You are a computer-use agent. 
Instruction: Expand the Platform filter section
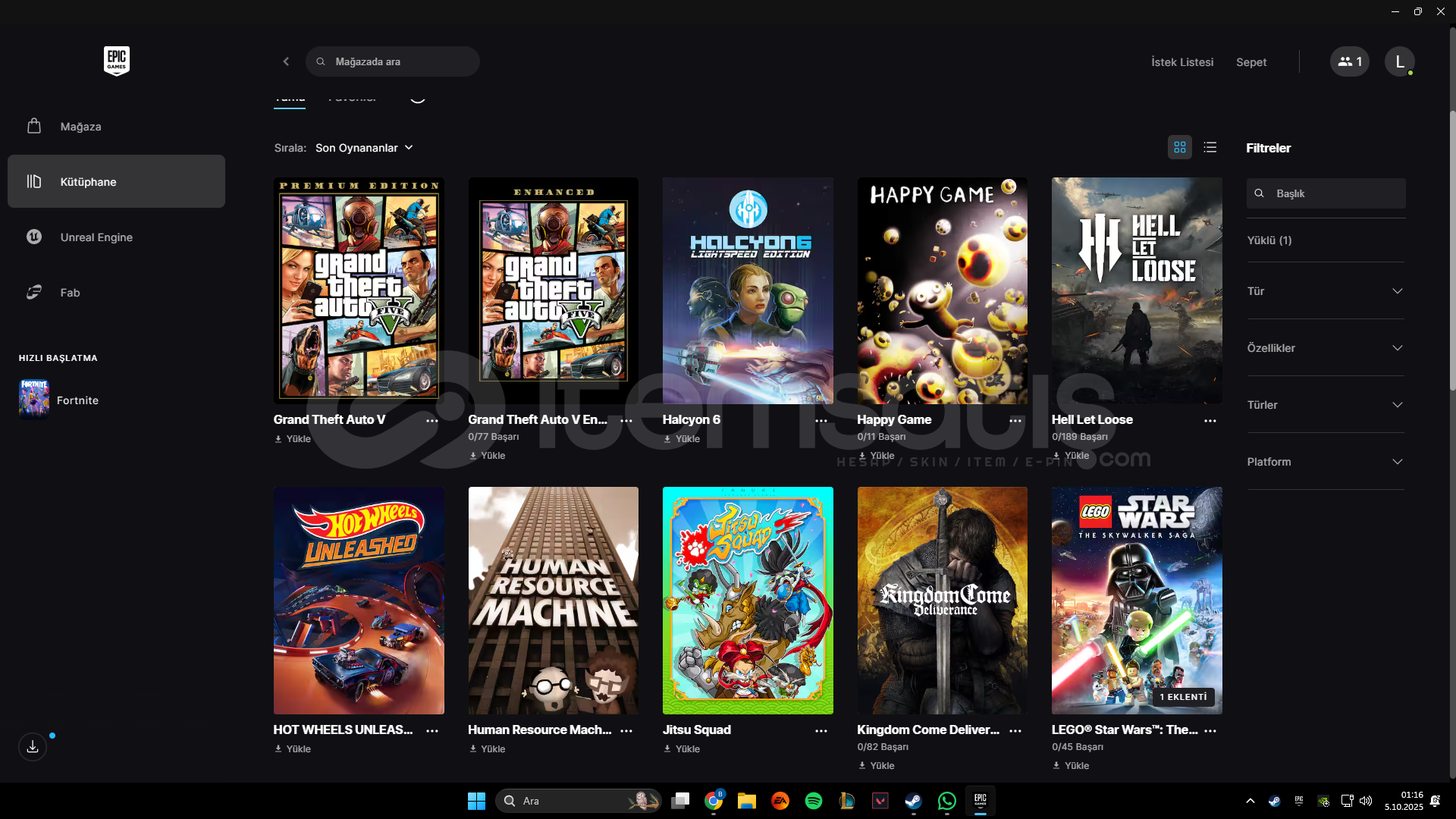1325,462
